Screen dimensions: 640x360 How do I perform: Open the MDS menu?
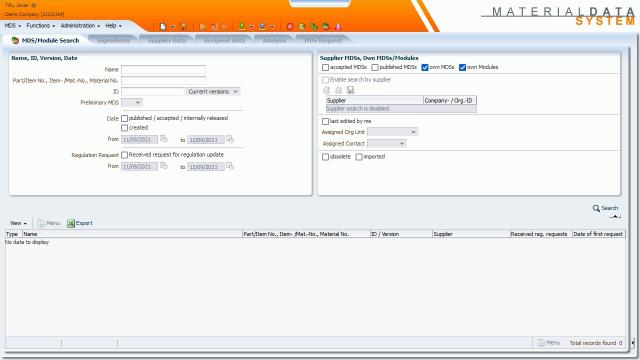[13, 26]
